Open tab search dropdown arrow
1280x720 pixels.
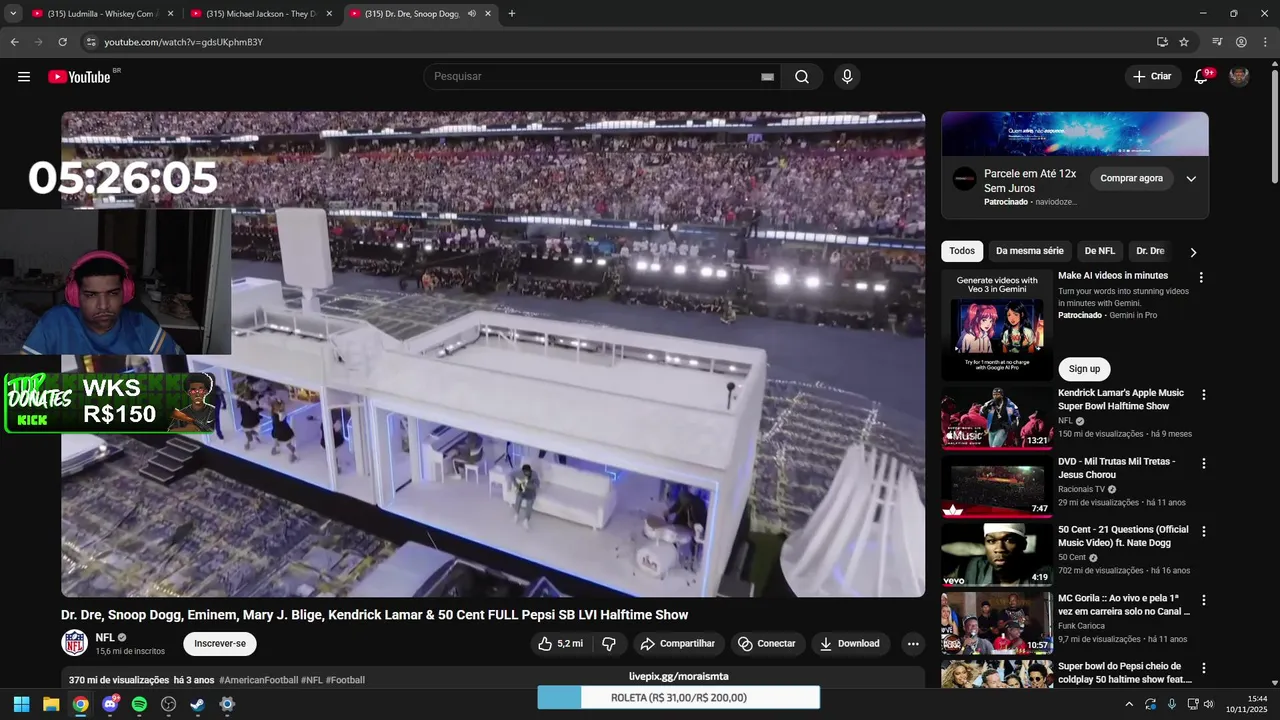tap(13, 14)
